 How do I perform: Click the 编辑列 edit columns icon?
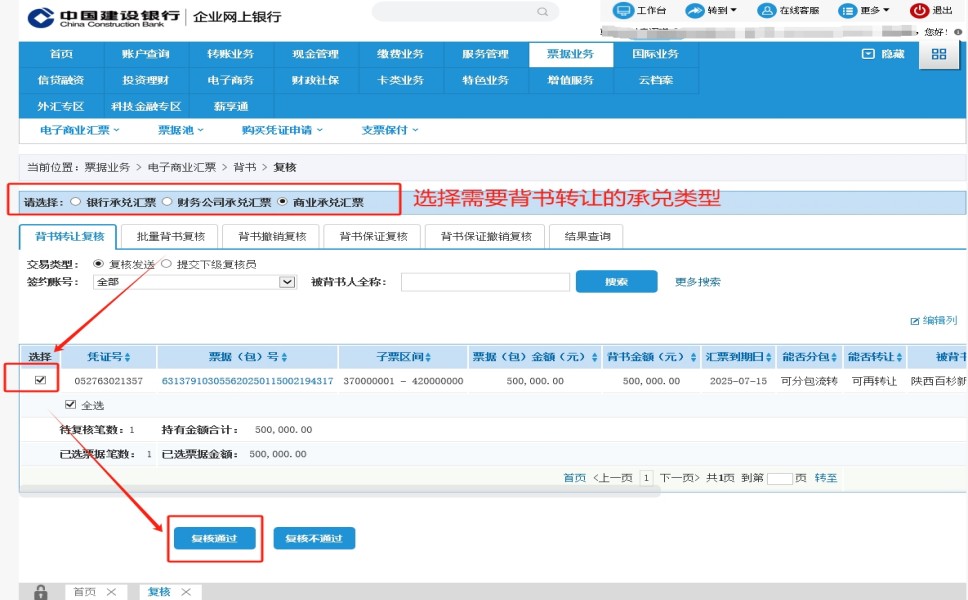[x=914, y=321]
